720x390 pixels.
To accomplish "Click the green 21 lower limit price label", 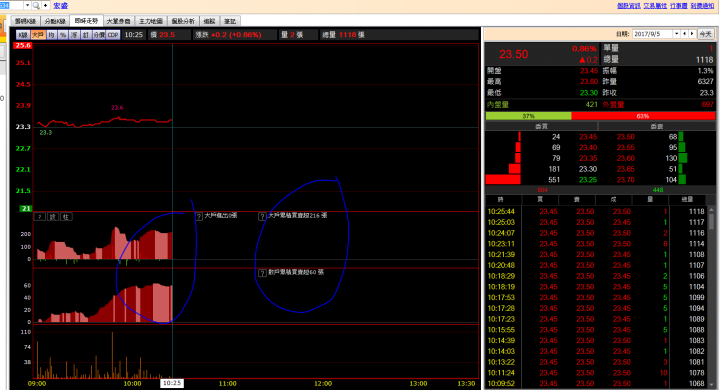I will tap(25, 209).
